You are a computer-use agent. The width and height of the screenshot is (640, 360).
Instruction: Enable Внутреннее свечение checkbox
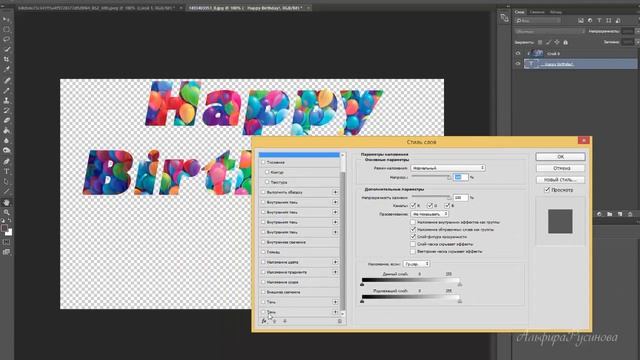click(263, 242)
